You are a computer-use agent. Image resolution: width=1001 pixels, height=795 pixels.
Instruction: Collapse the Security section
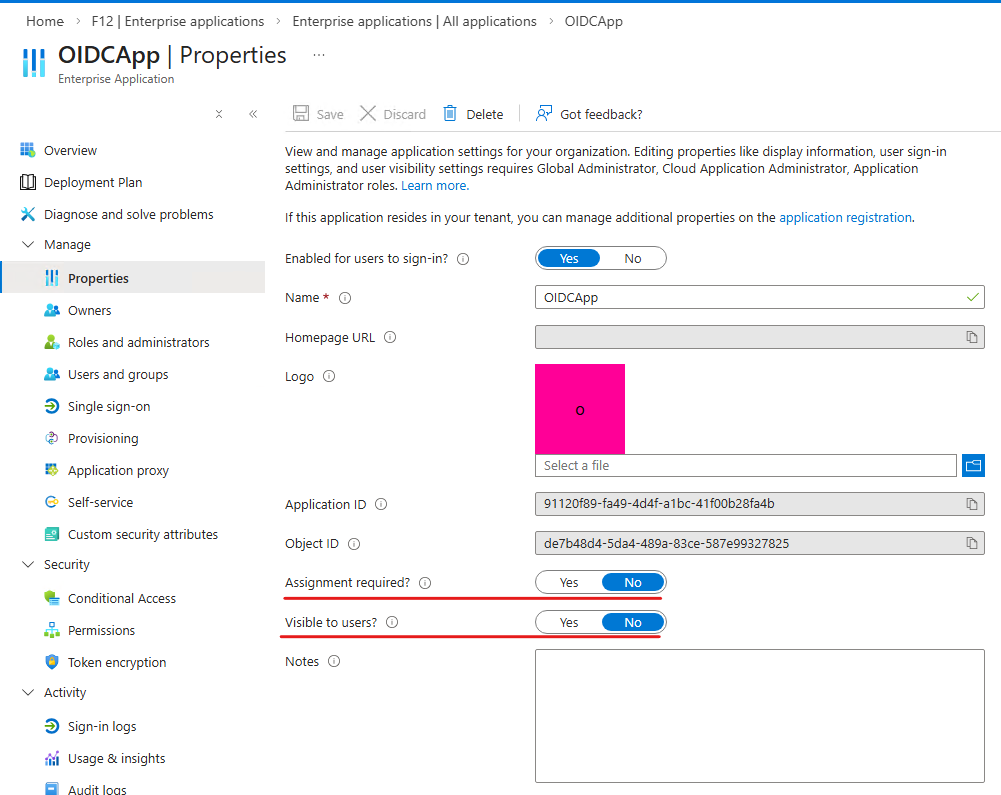click(x=27, y=565)
